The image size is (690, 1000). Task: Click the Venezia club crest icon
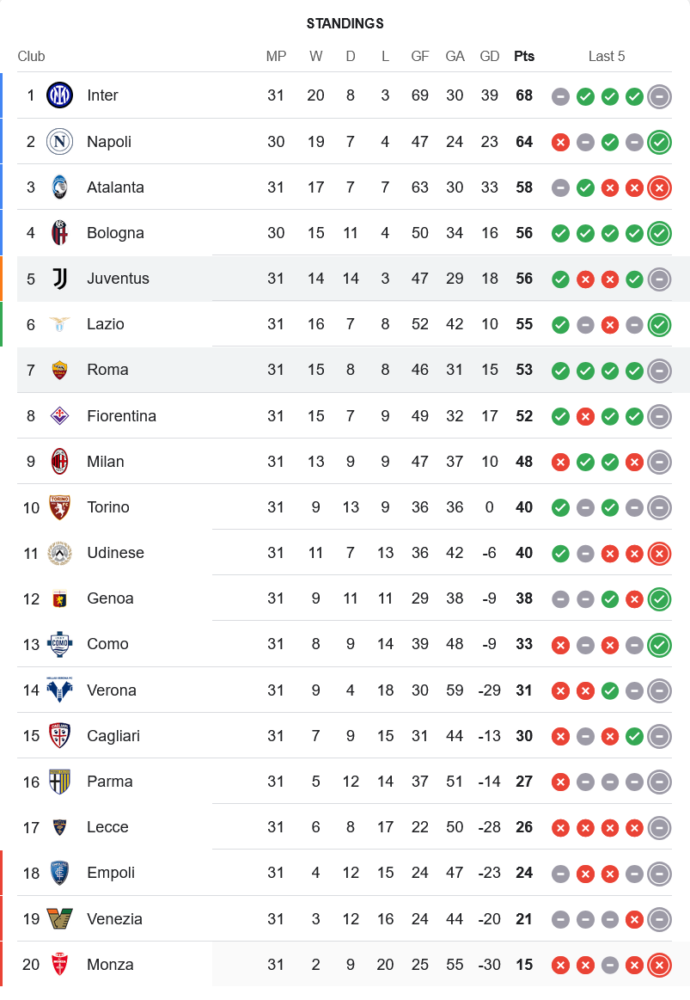pyautogui.click(x=60, y=919)
